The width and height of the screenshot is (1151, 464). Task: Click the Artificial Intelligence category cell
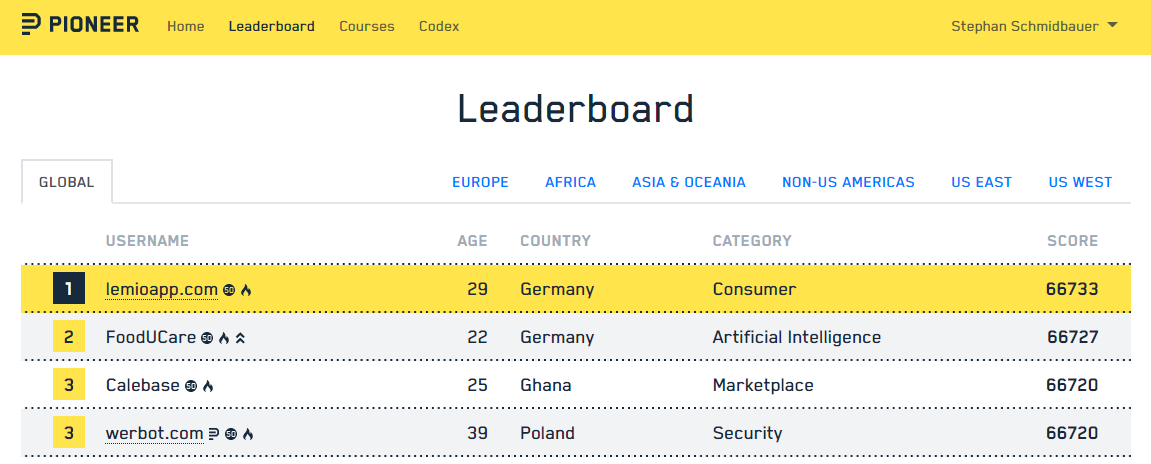(x=796, y=338)
